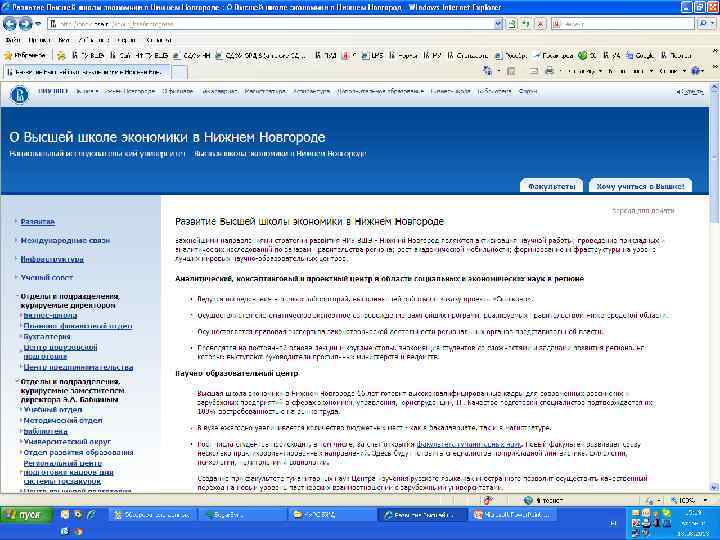This screenshot has height=540, width=720.
Task: Click the Refresh page icon
Action: [526, 24]
